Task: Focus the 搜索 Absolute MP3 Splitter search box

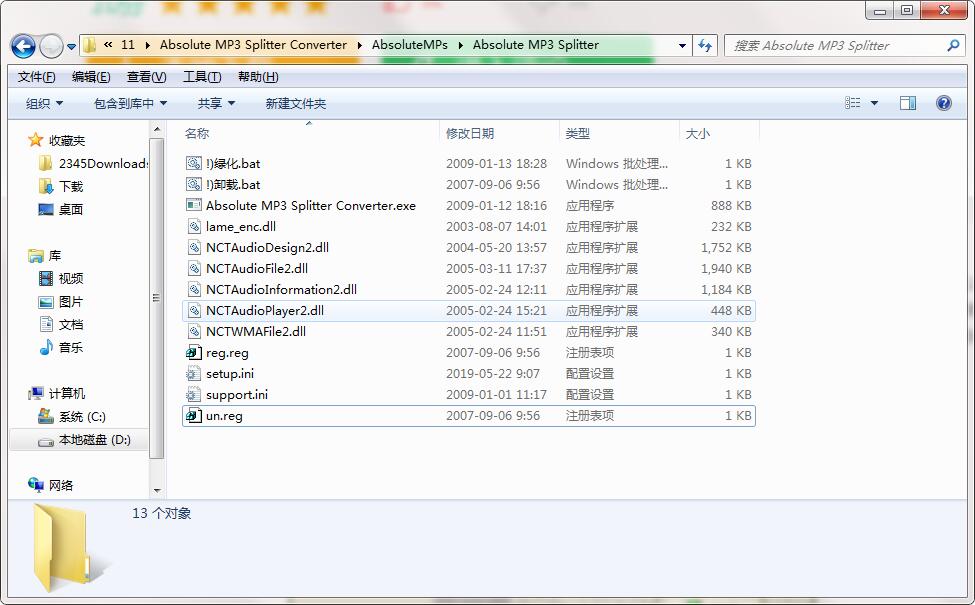Action: point(844,45)
